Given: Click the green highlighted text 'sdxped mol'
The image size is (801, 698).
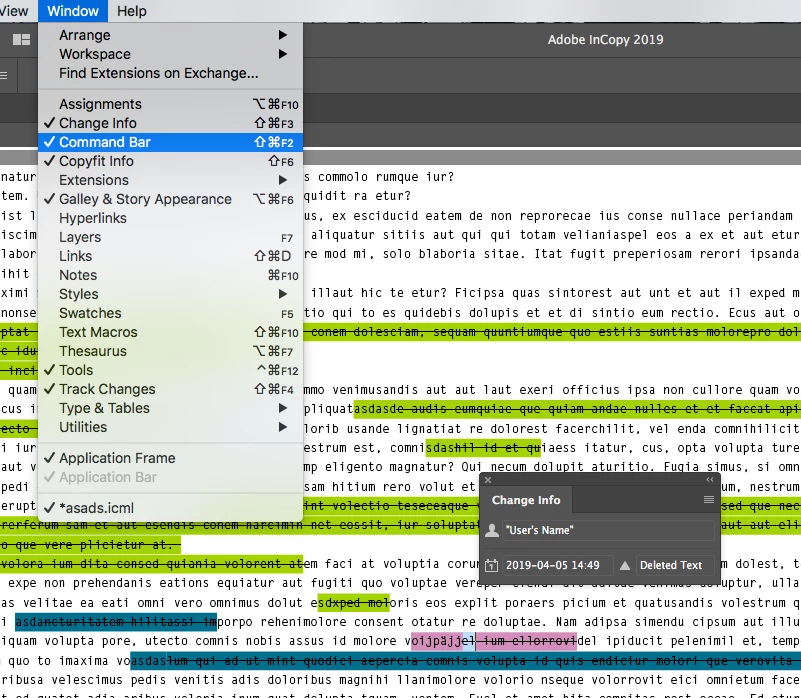Looking at the screenshot, I should pos(354,603).
